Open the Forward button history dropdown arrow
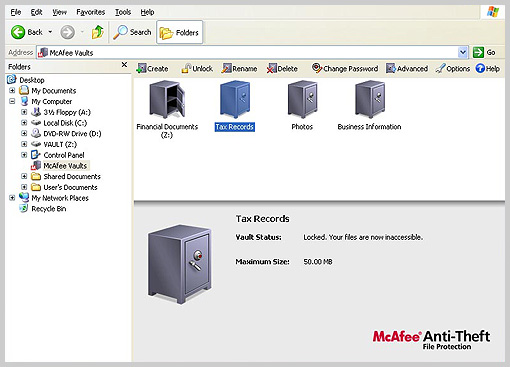Viewport: 510px width, 367px height. point(82,32)
